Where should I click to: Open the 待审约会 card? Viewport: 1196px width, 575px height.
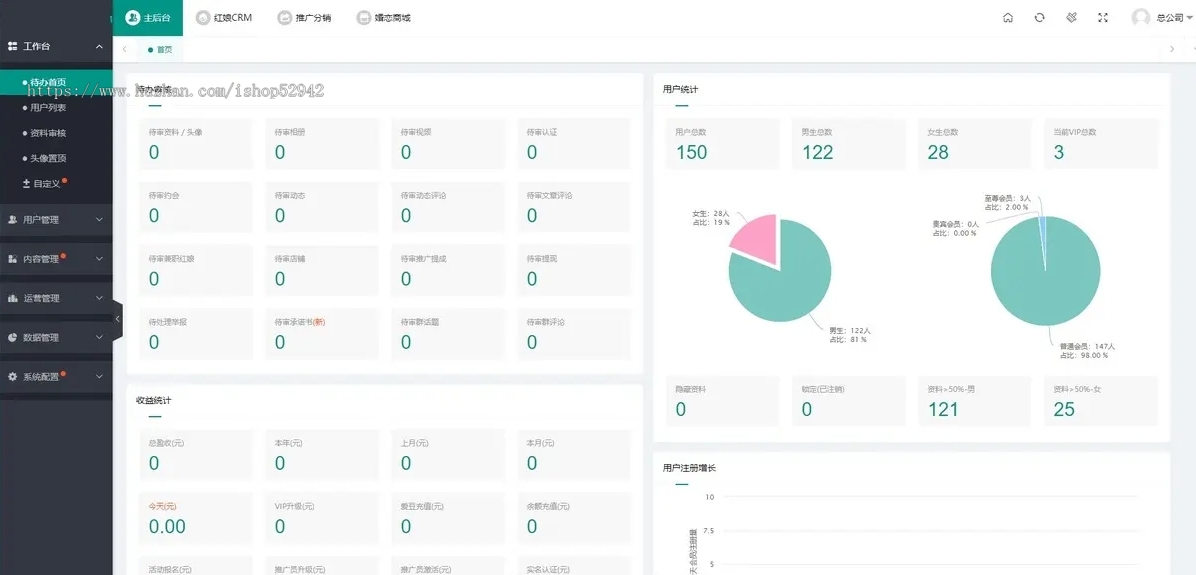click(x=195, y=207)
